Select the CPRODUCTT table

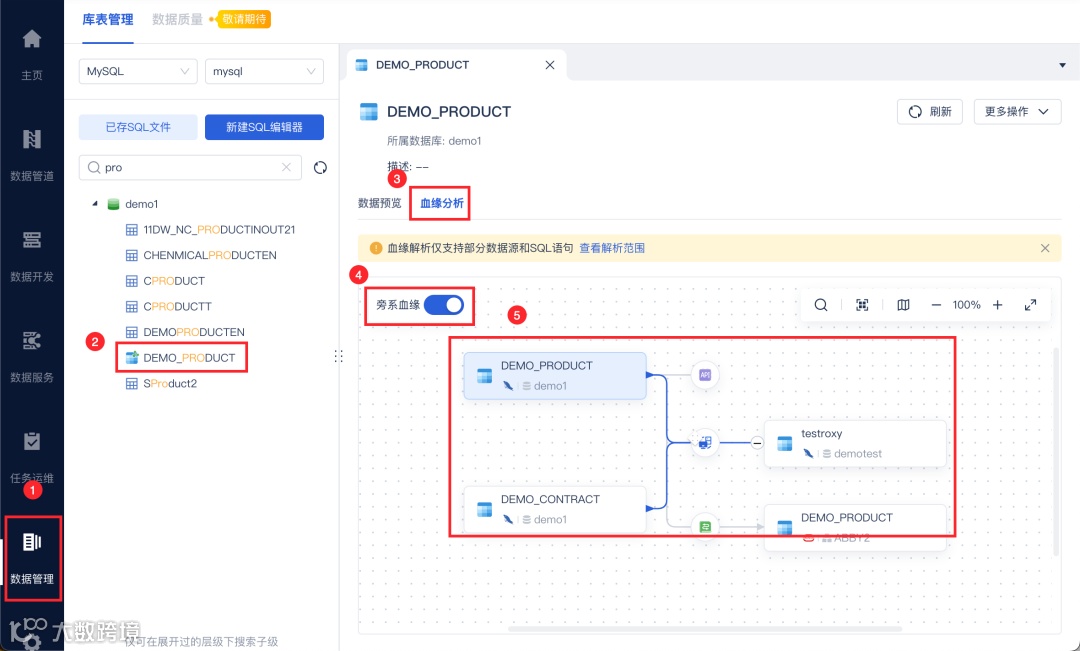tap(177, 307)
